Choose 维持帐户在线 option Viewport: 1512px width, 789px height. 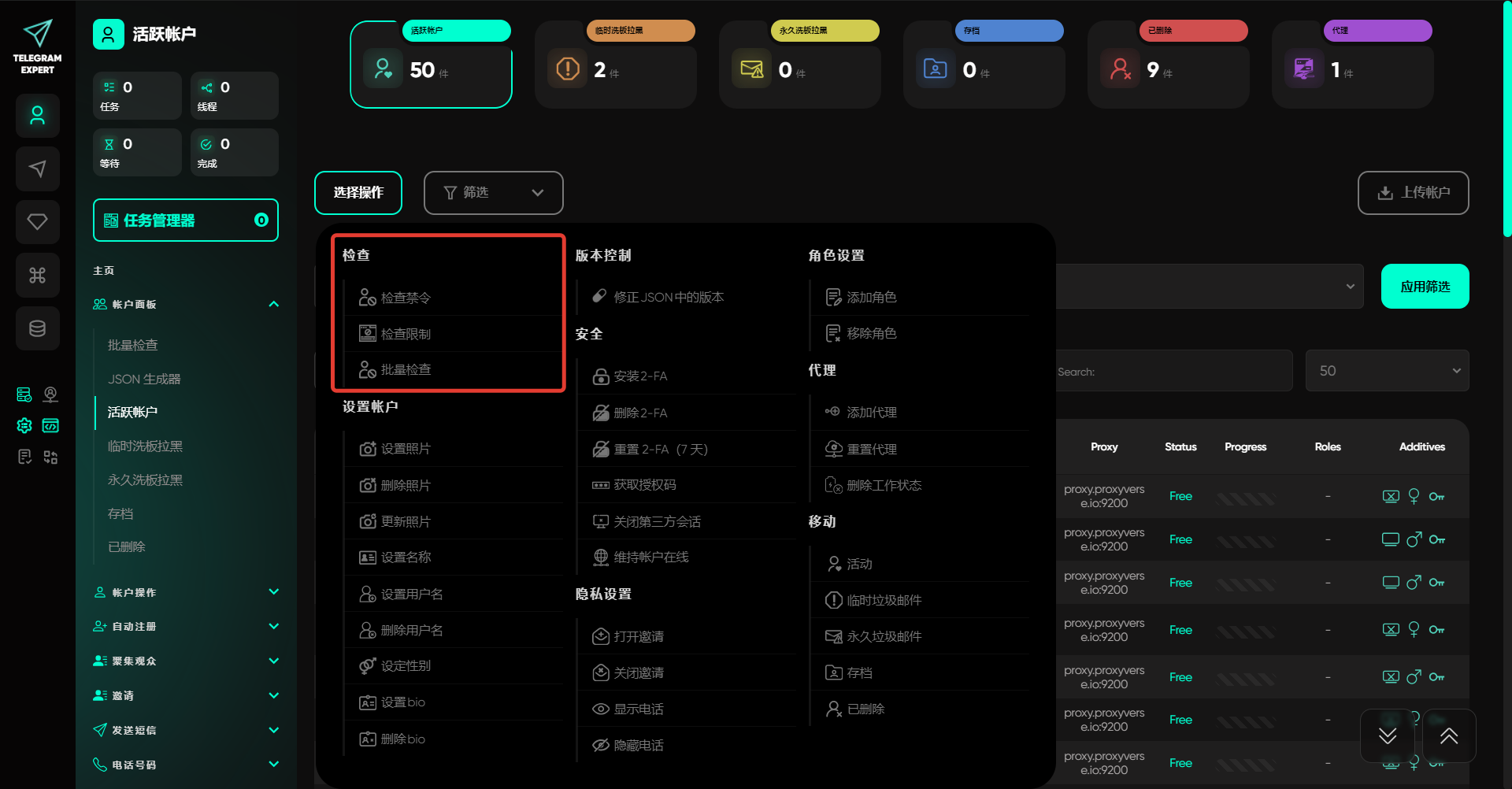650,557
